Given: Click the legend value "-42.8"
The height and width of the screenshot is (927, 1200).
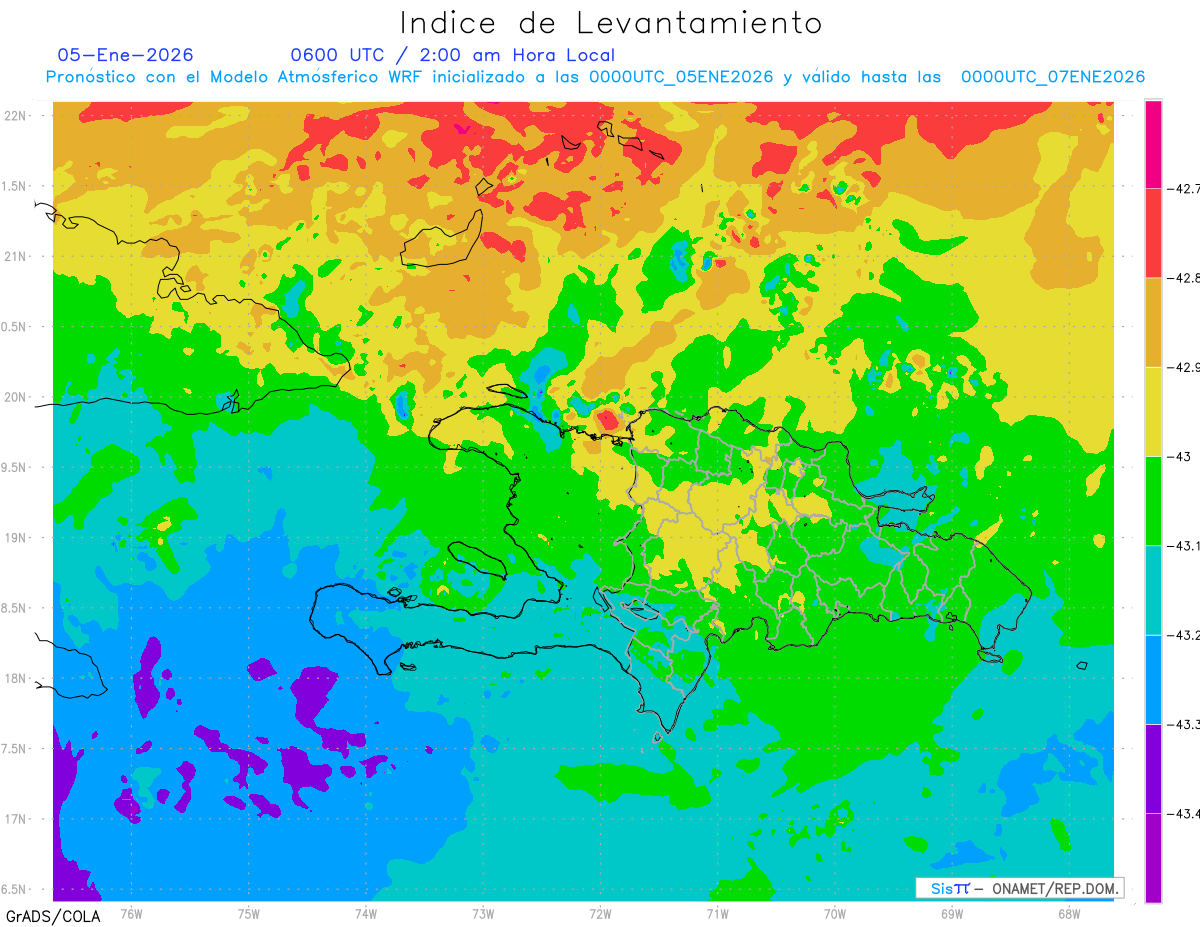Looking at the screenshot, I should 1182,277.
